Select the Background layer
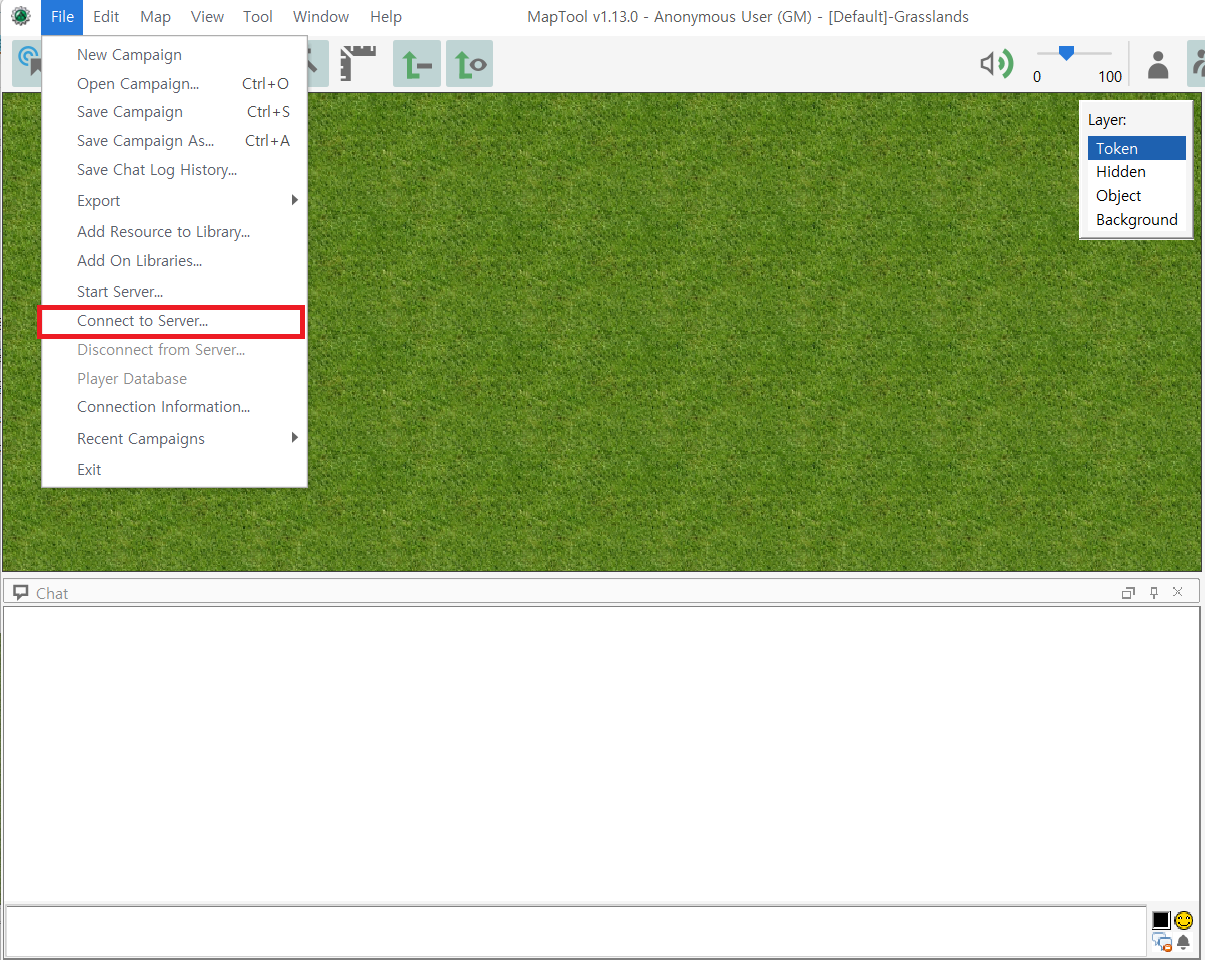Image resolution: width=1205 pixels, height=960 pixels. pyautogui.click(x=1136, y=220)
